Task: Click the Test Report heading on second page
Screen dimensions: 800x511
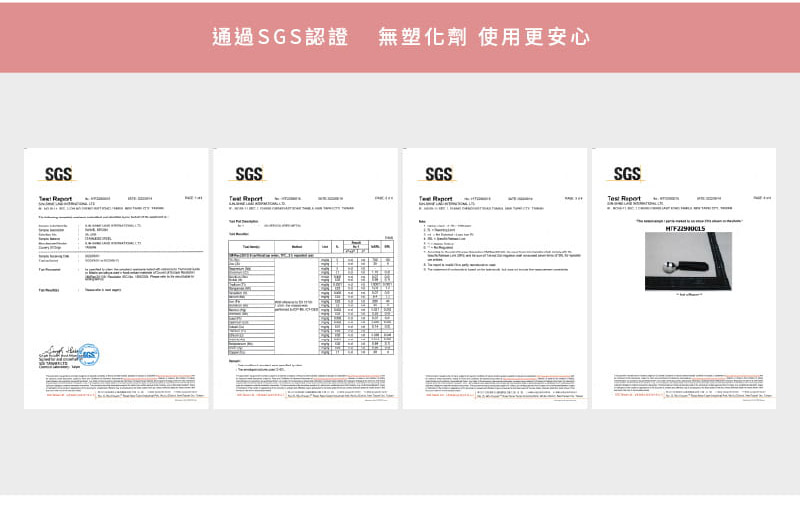Action: point(245,198)
